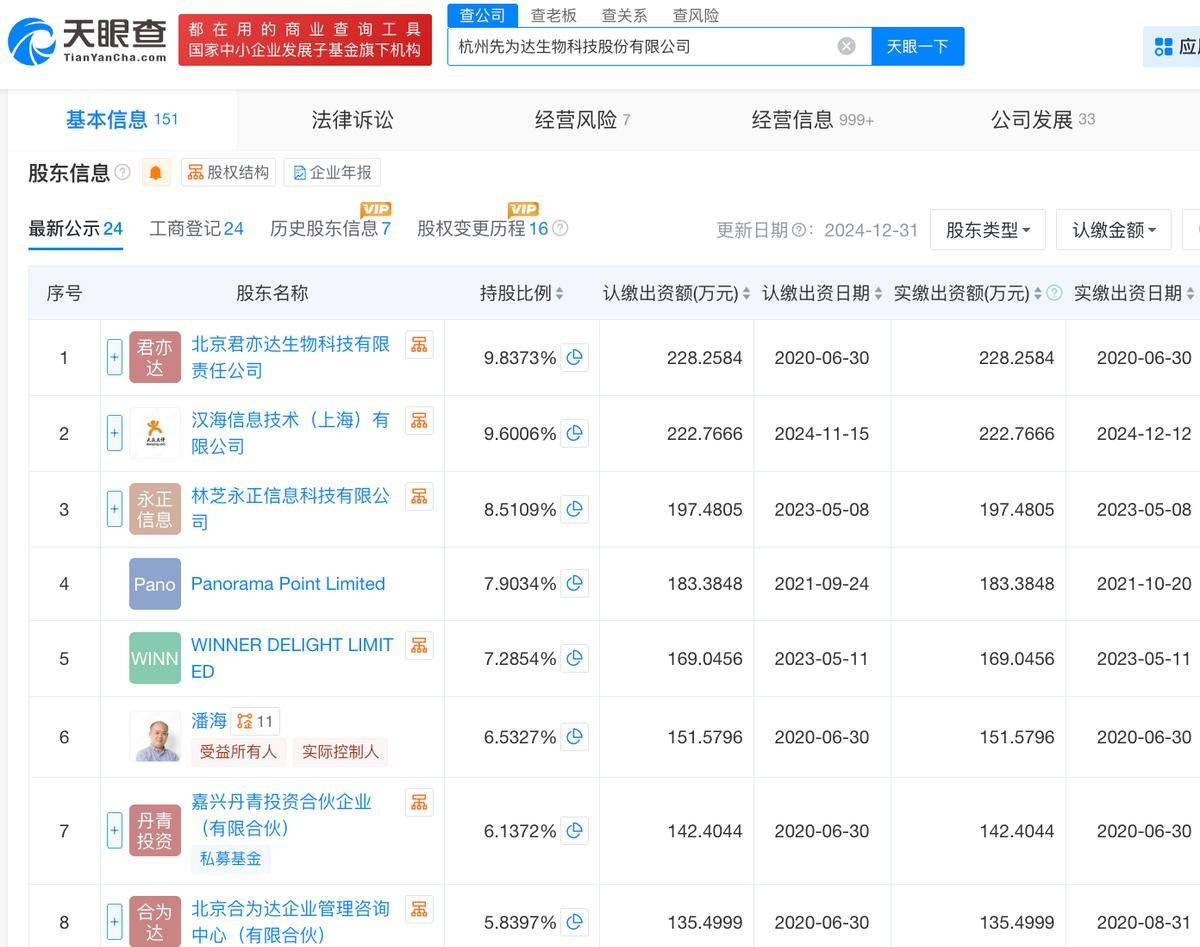Expand the 北京君亦达生物科技 shareholder row
This screenshot has width=1200, height=947.
point(114,358)
